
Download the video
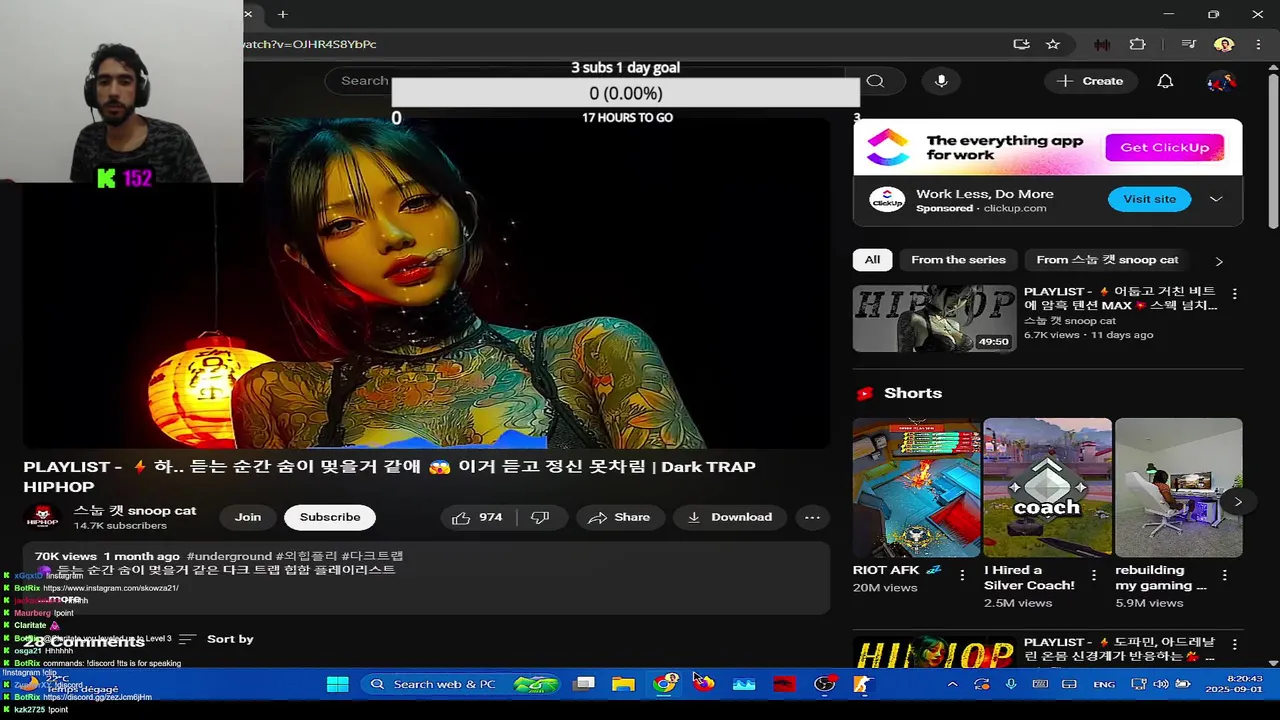pyautogui.click(x=730, y=517)
